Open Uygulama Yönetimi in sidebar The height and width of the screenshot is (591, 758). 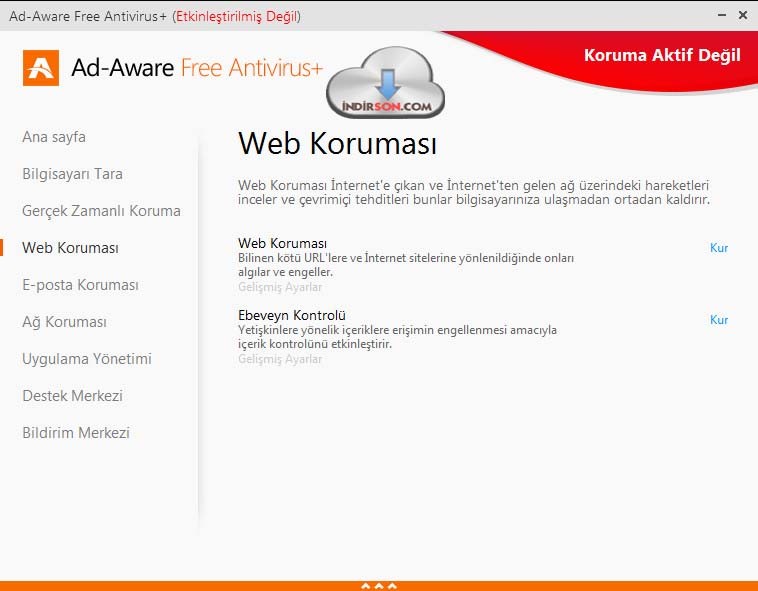87,359
